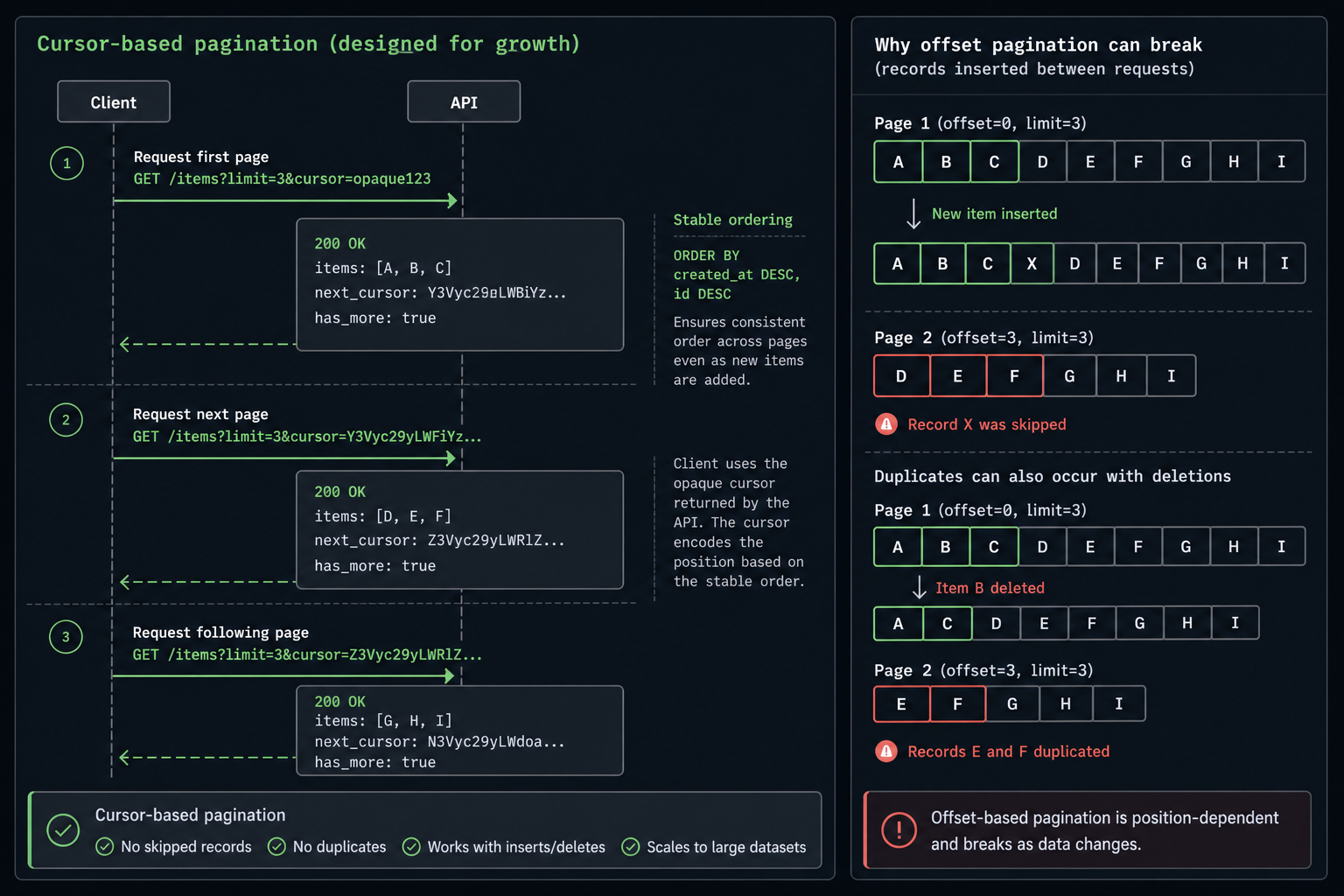The height and width of the screenshot is (896, 1344).
Task: Click the first 200 OK response box
Action: coord(460,284)
